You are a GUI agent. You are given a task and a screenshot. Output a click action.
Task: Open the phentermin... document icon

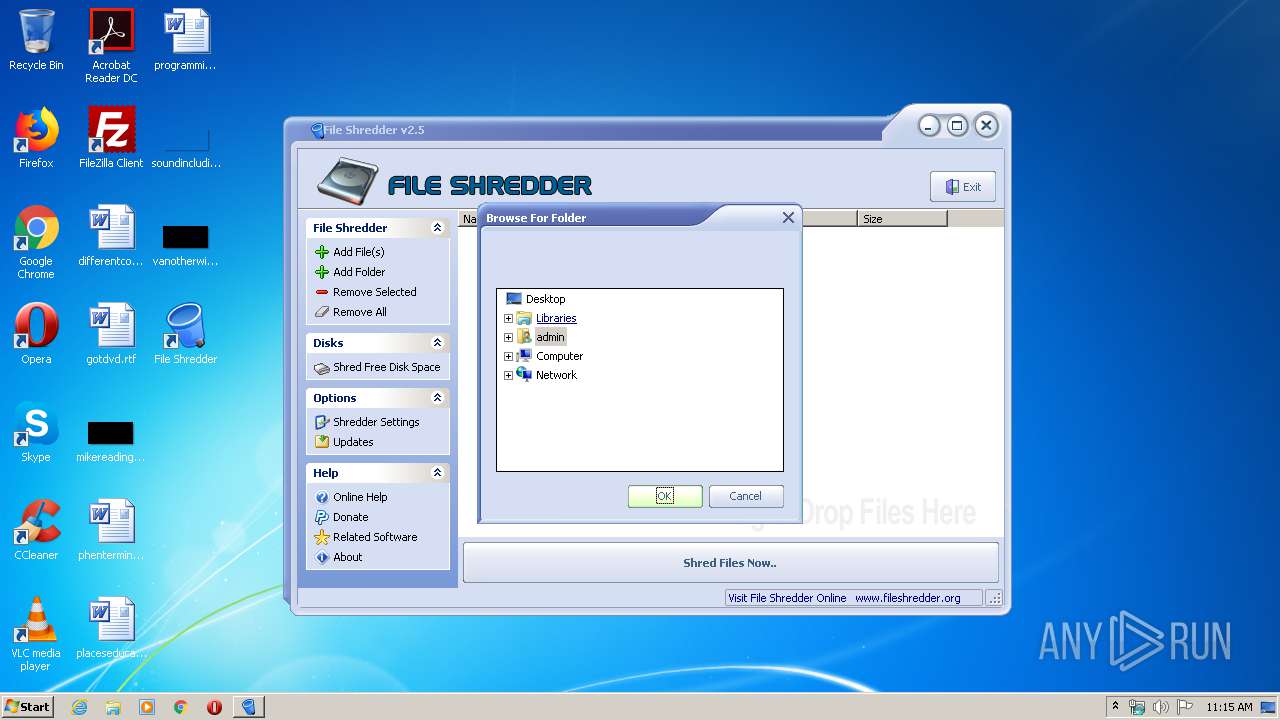(x=111, y=530)
